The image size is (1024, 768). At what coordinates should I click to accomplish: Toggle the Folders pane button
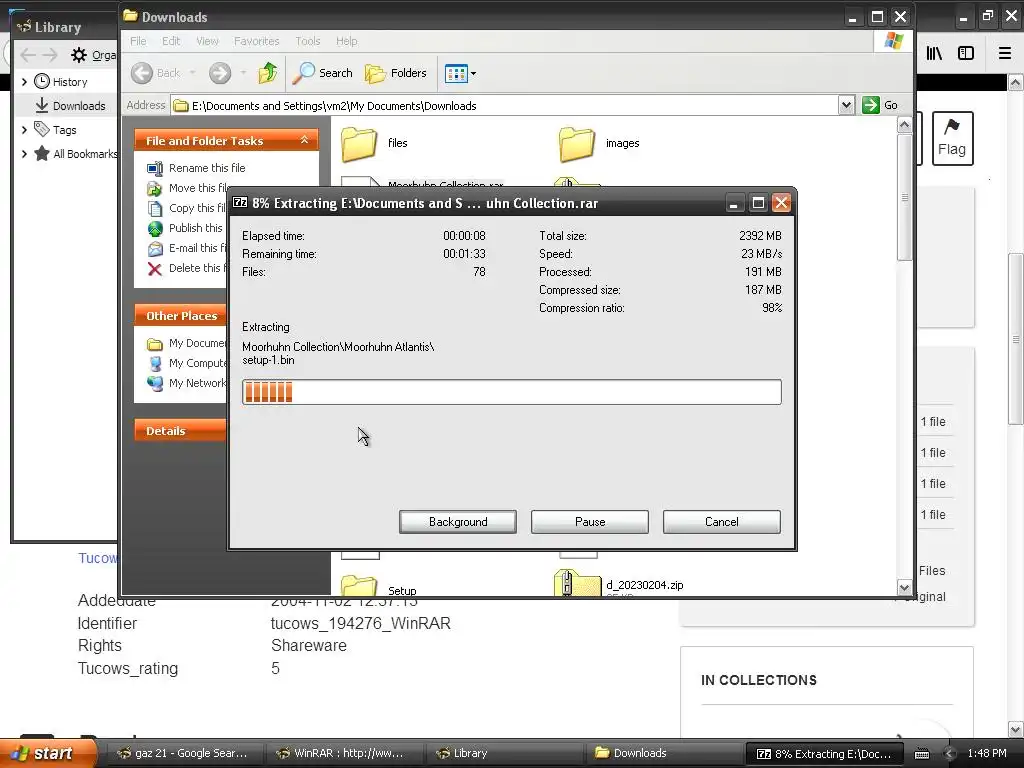point(396,73)
